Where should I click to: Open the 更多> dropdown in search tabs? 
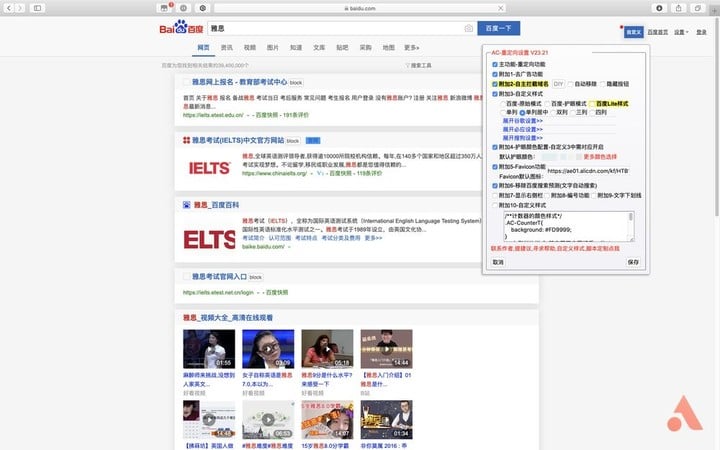[x=411, y=47]
